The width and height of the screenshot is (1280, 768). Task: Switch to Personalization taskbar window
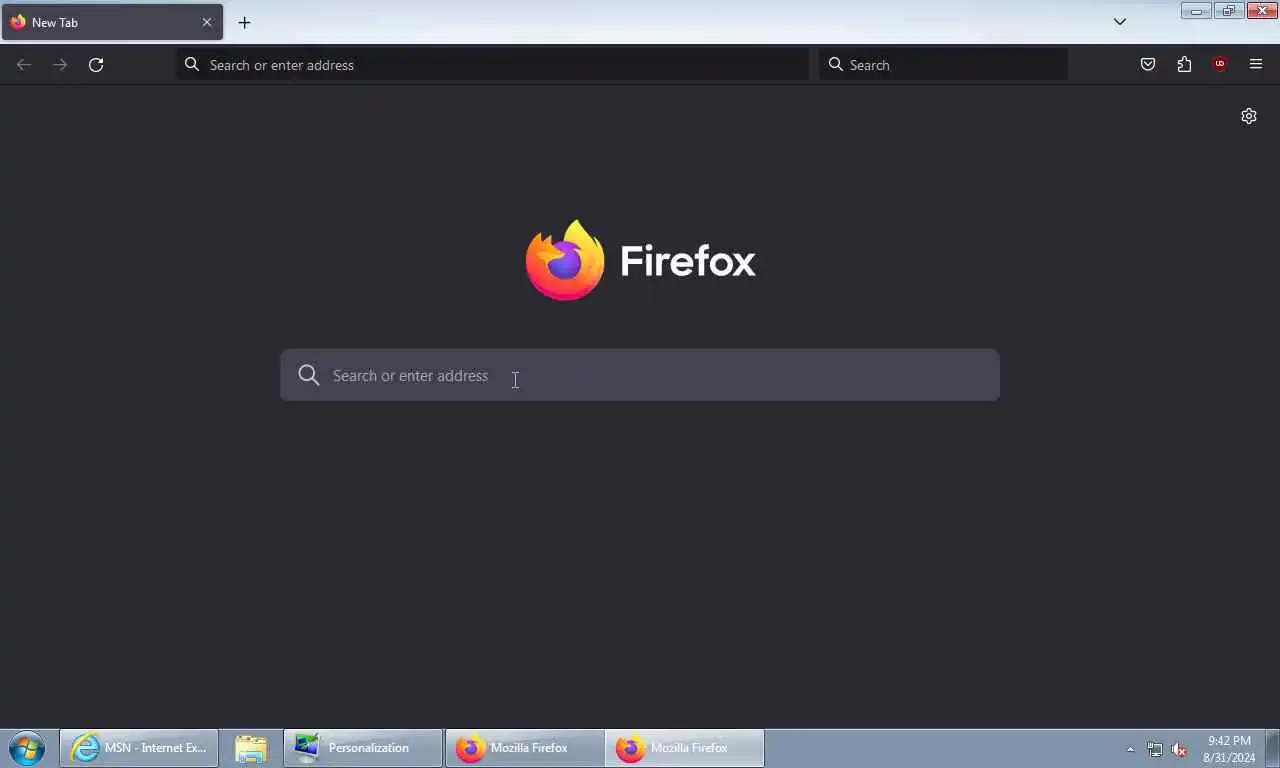[x=363, y=748]
